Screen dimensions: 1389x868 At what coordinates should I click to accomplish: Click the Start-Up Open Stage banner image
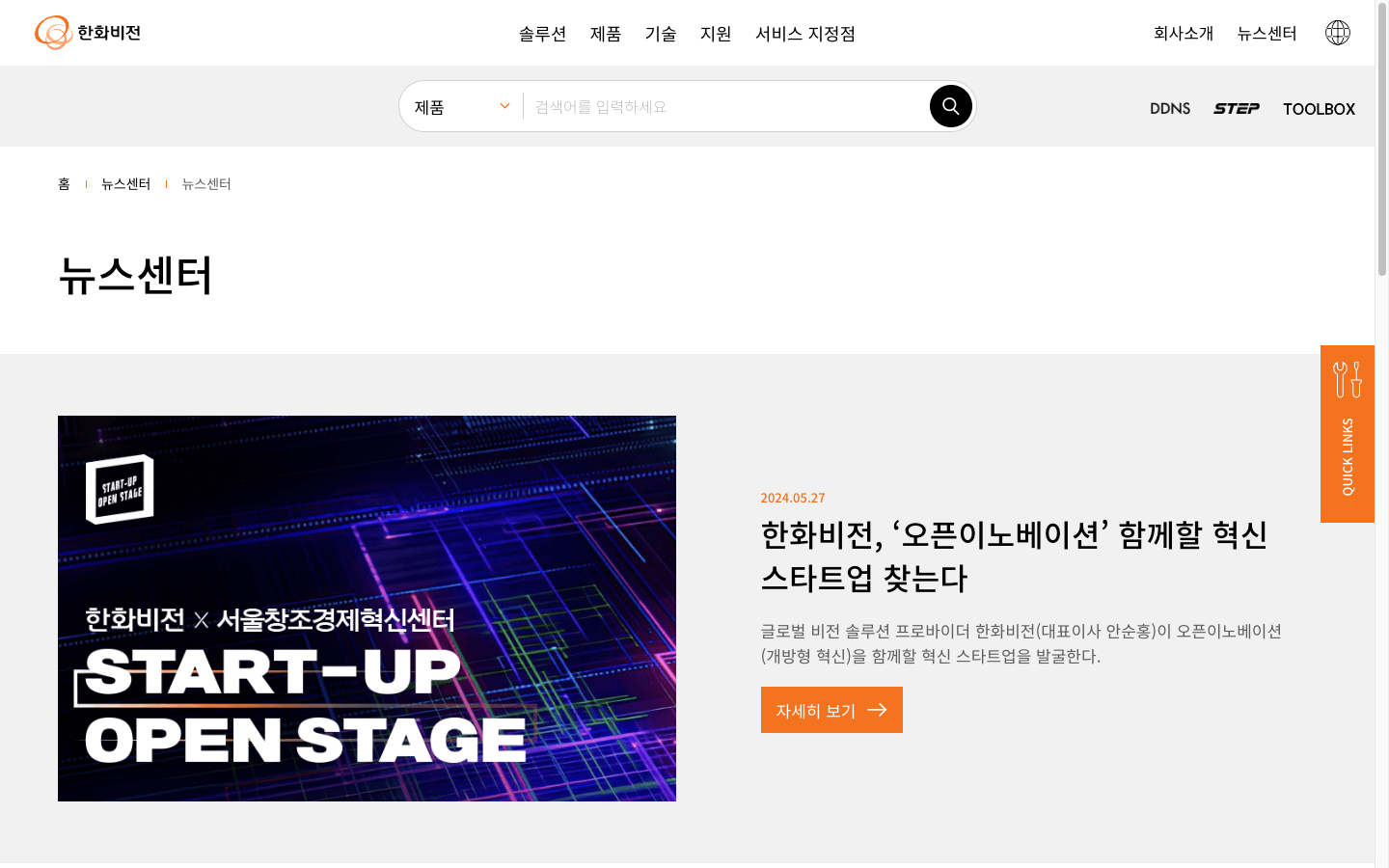[x=367, y=609]
